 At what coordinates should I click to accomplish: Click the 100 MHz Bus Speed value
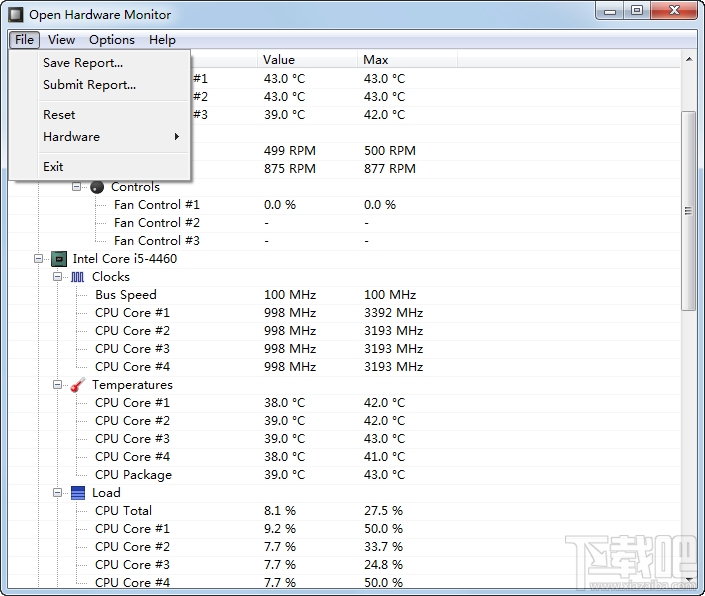[290, 294]
